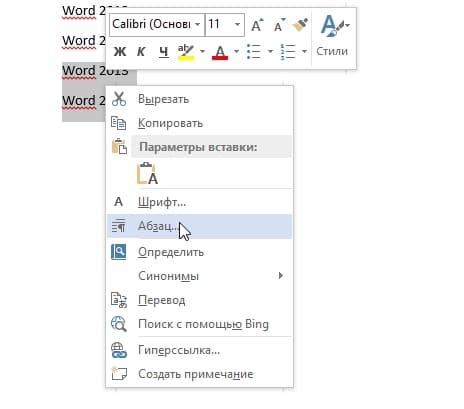Click the Format Painter brush icon
The height and width of the screenshot is (409, 464).
tap(300, 25)
